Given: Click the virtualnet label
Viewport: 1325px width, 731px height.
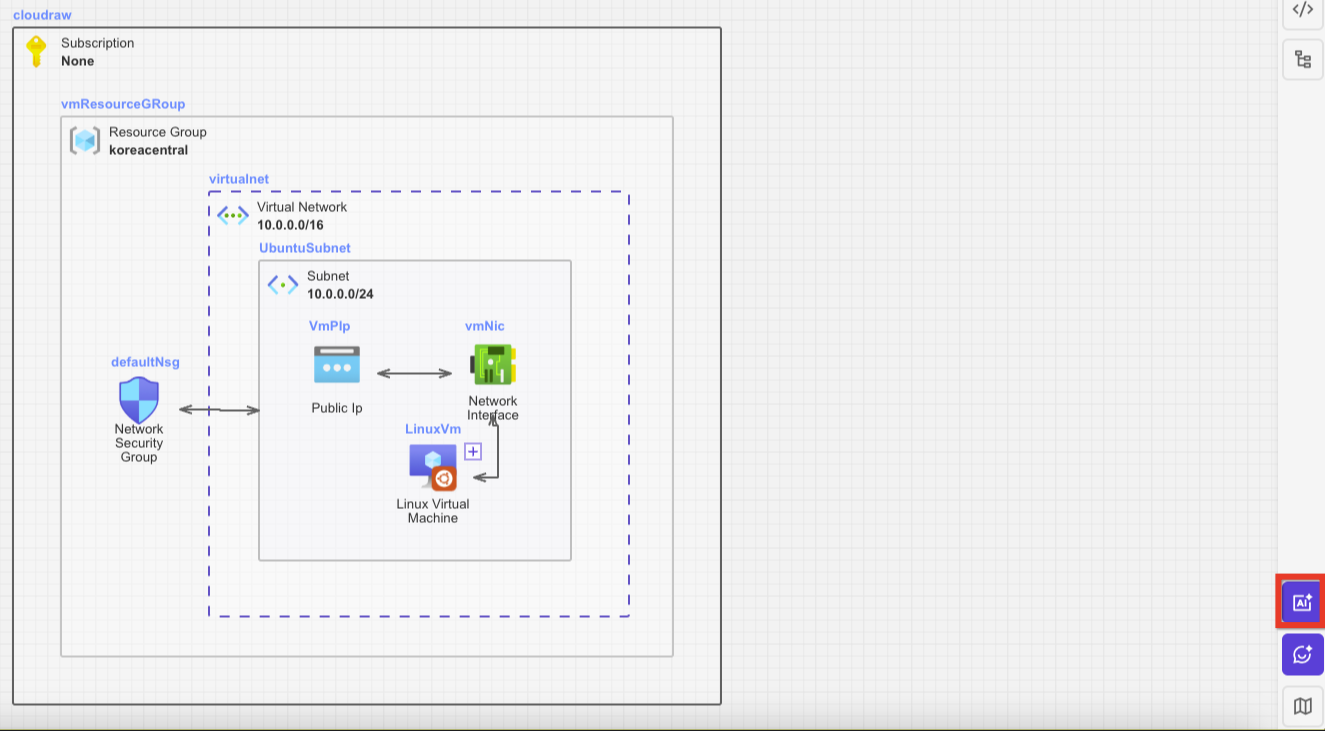Looking at the screenshot, I should tap(239, 179).
